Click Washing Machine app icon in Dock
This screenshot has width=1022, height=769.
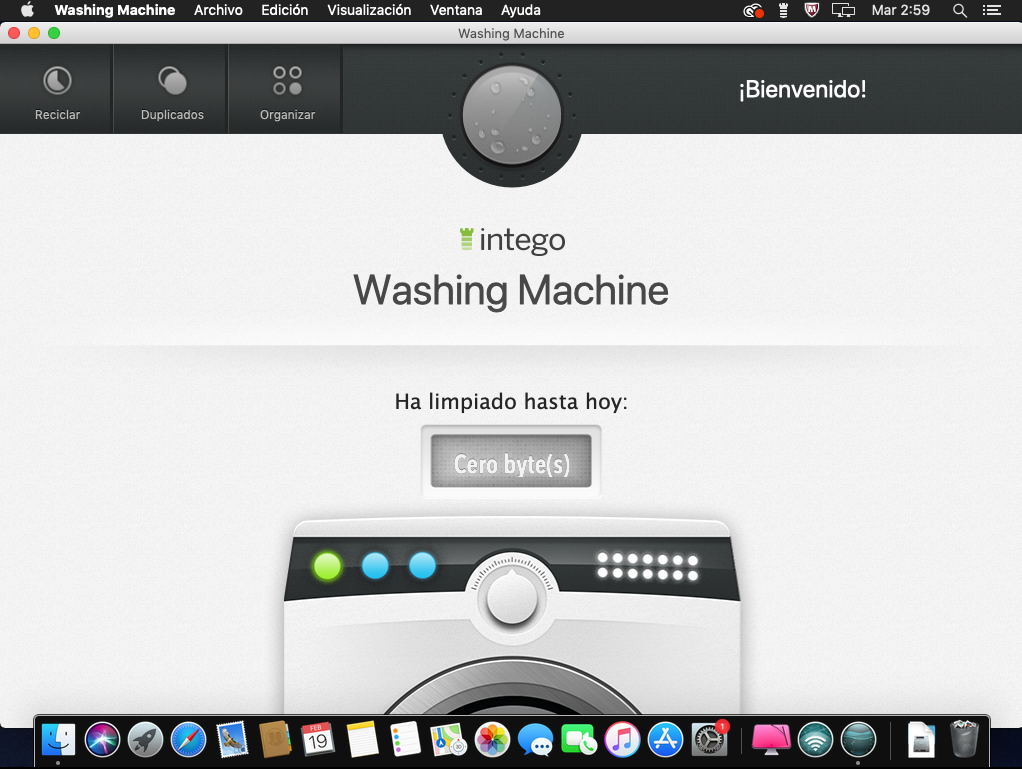858,740
